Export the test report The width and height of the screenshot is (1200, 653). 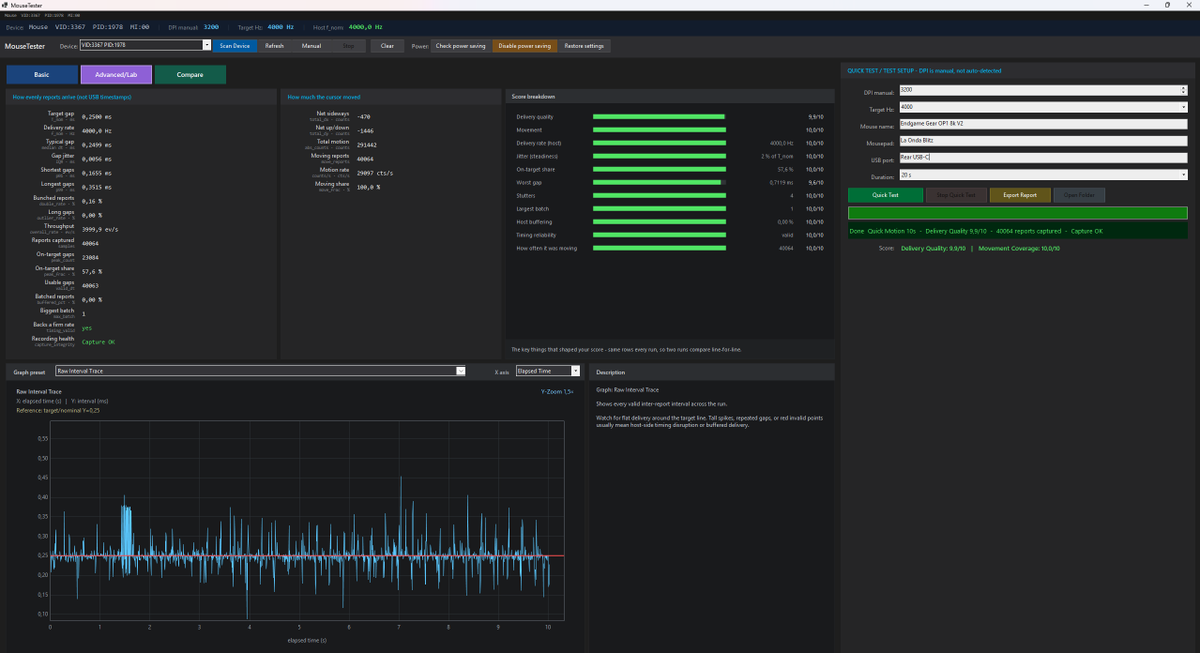1020,195
